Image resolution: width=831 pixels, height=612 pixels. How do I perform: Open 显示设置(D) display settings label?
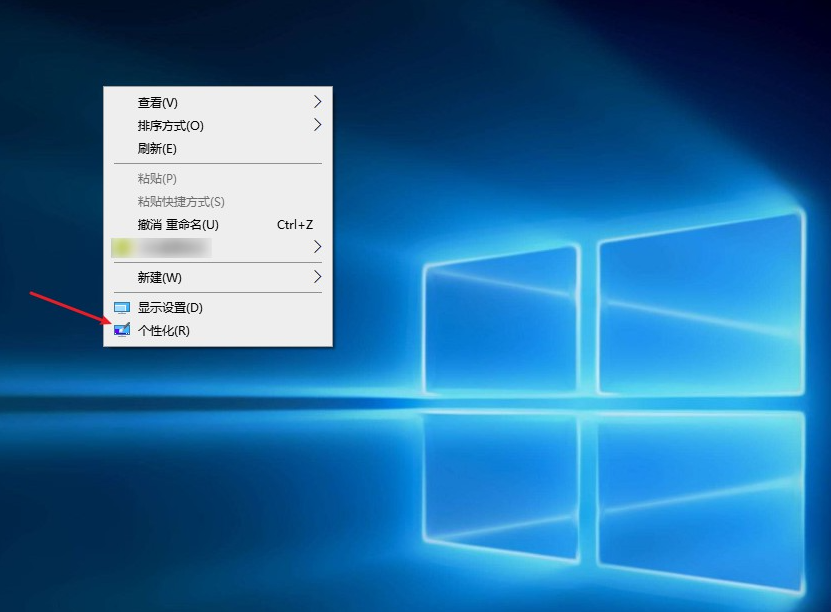(170, 308)
